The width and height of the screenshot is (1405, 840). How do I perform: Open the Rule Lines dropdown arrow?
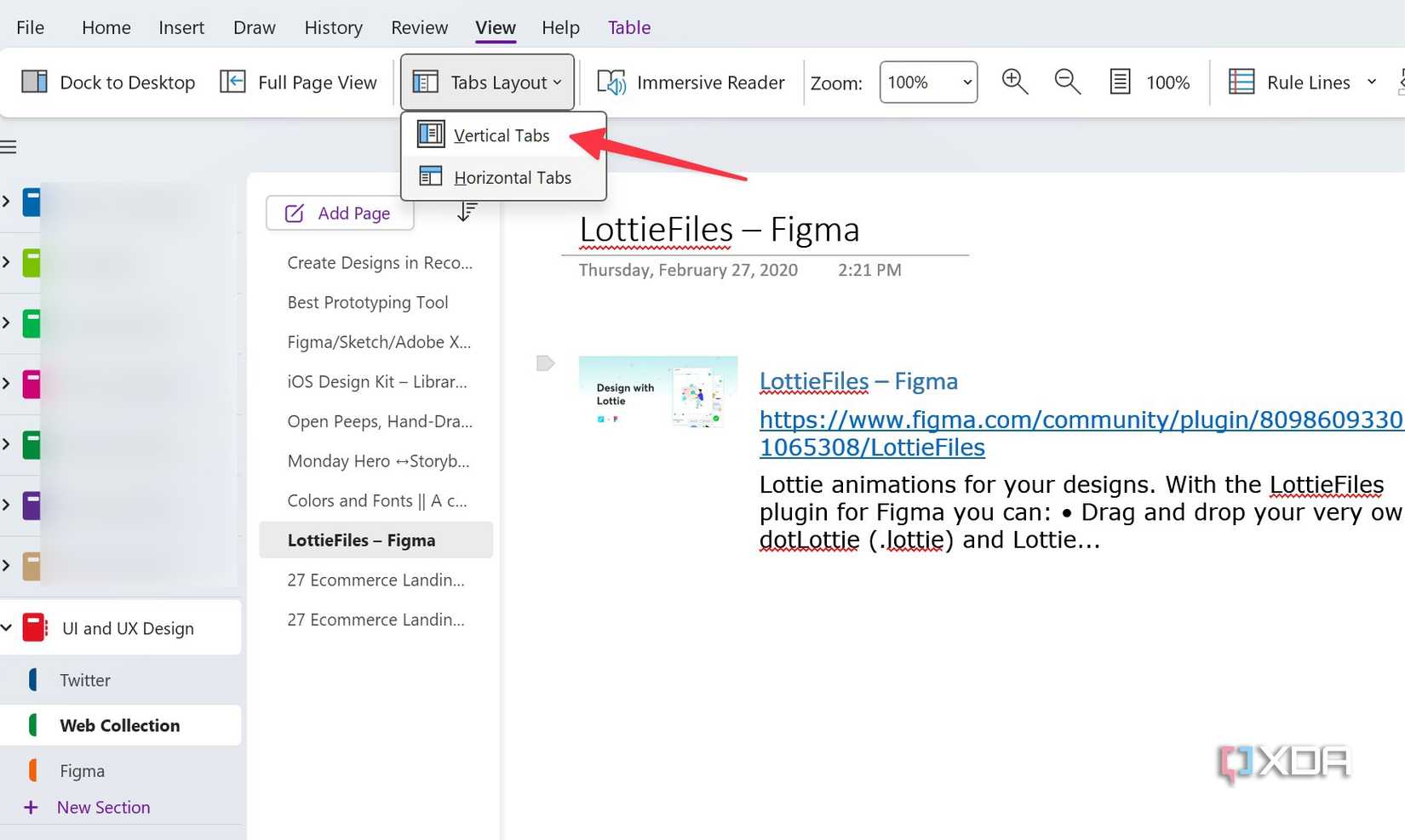(1371, 82)
